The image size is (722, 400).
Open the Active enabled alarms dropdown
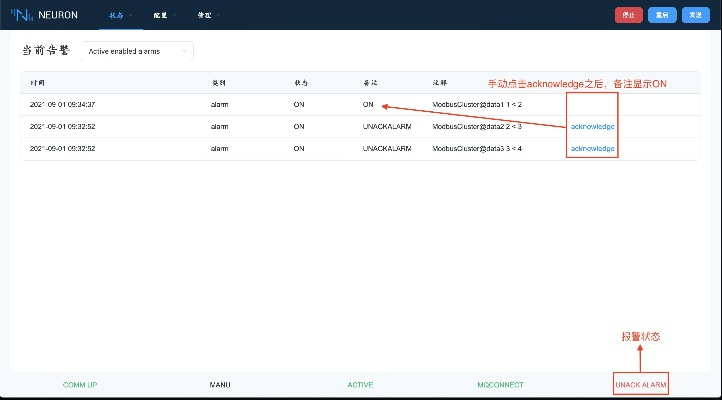(x=137, y=50)
